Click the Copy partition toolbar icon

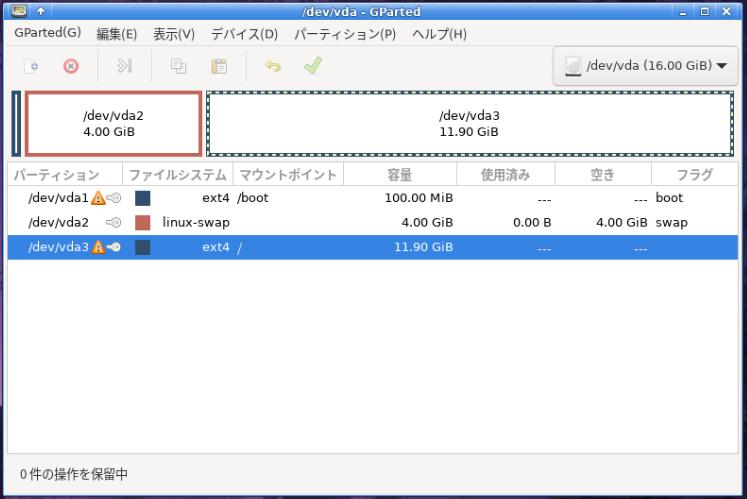(x=178, y=66)
